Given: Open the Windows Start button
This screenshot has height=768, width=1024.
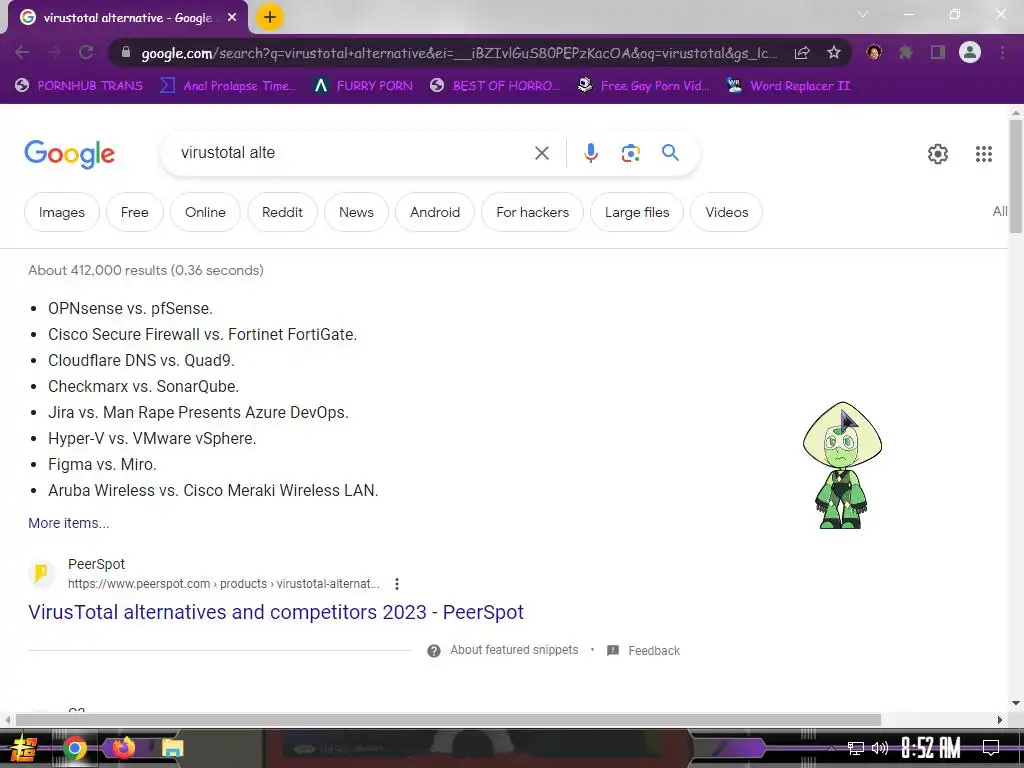Looking at the screenshot, I should tap(24, 749).
